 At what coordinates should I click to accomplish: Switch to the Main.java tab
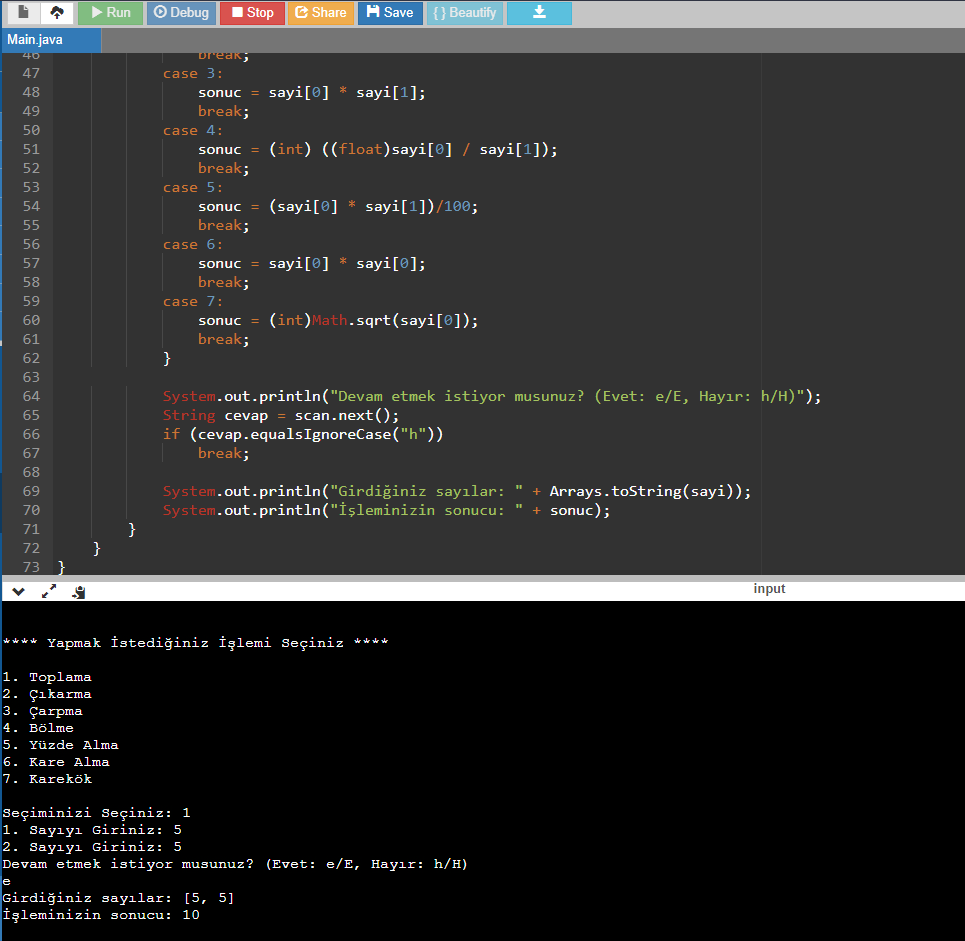click(x=36, y=40)
